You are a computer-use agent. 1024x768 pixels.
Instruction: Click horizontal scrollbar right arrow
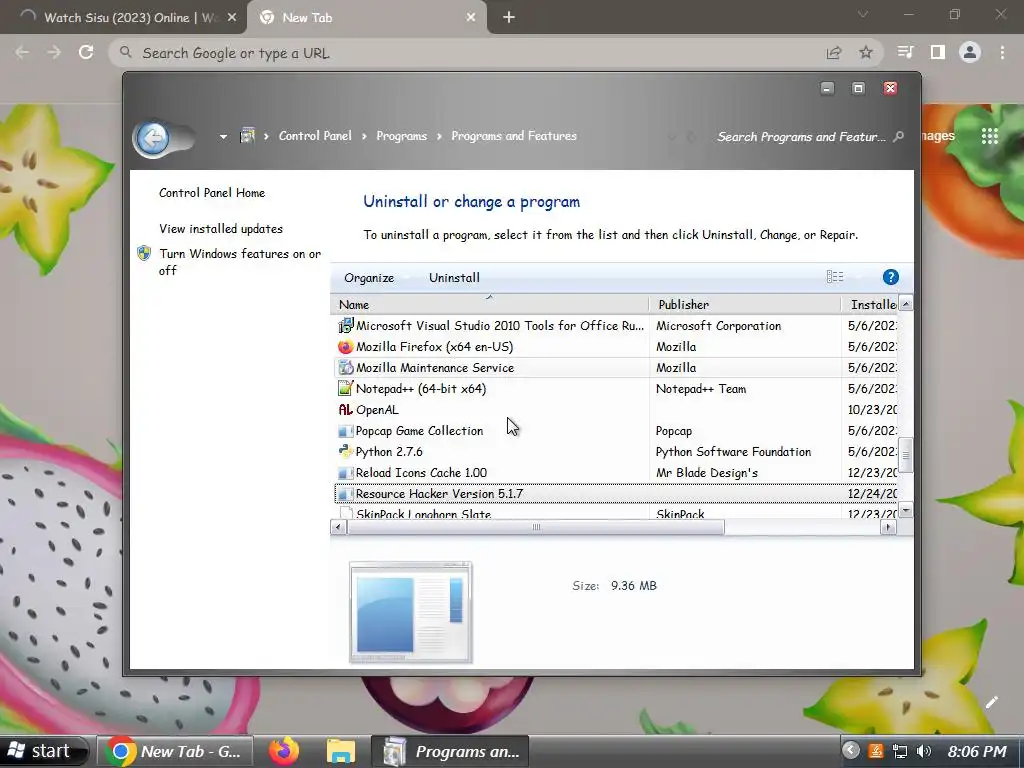point(888,527)
